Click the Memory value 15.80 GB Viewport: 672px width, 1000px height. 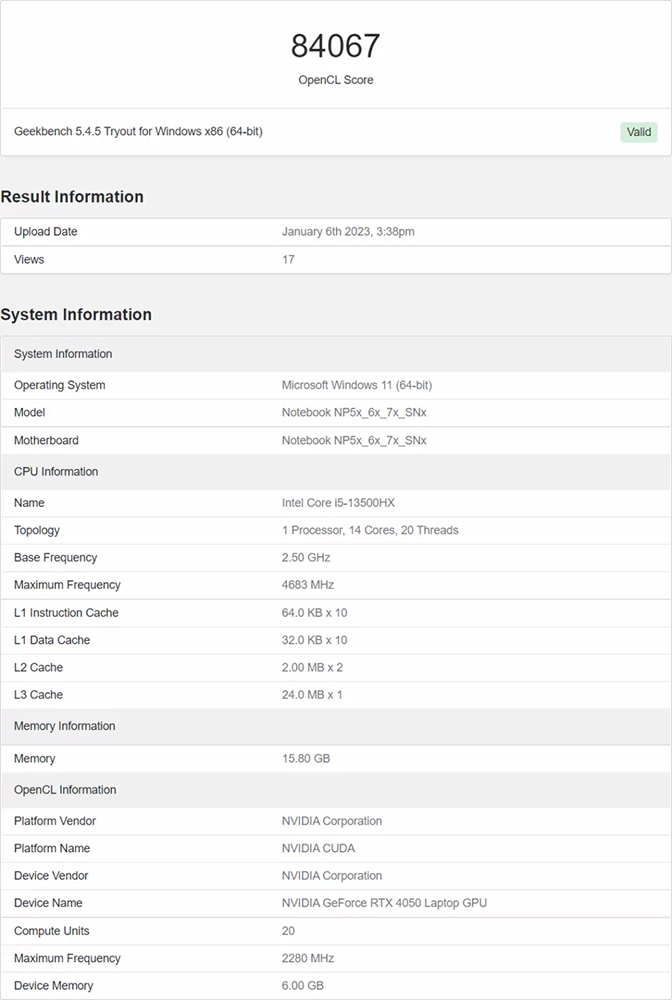pos(306,759)
